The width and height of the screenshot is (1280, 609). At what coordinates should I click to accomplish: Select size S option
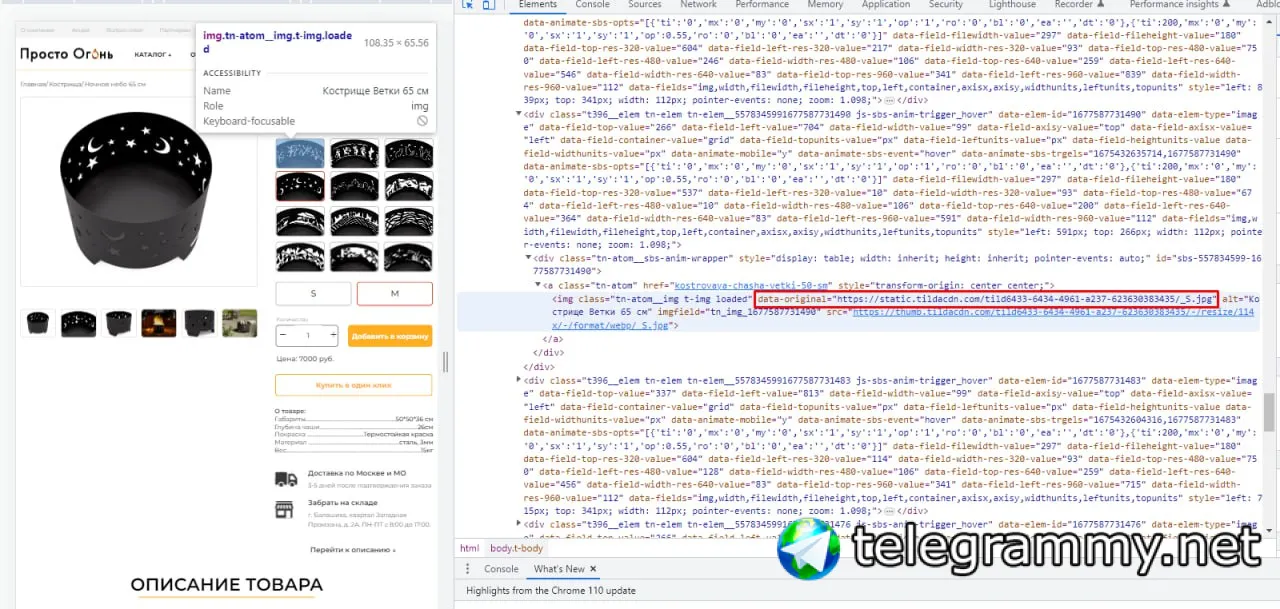click(313, 293)
